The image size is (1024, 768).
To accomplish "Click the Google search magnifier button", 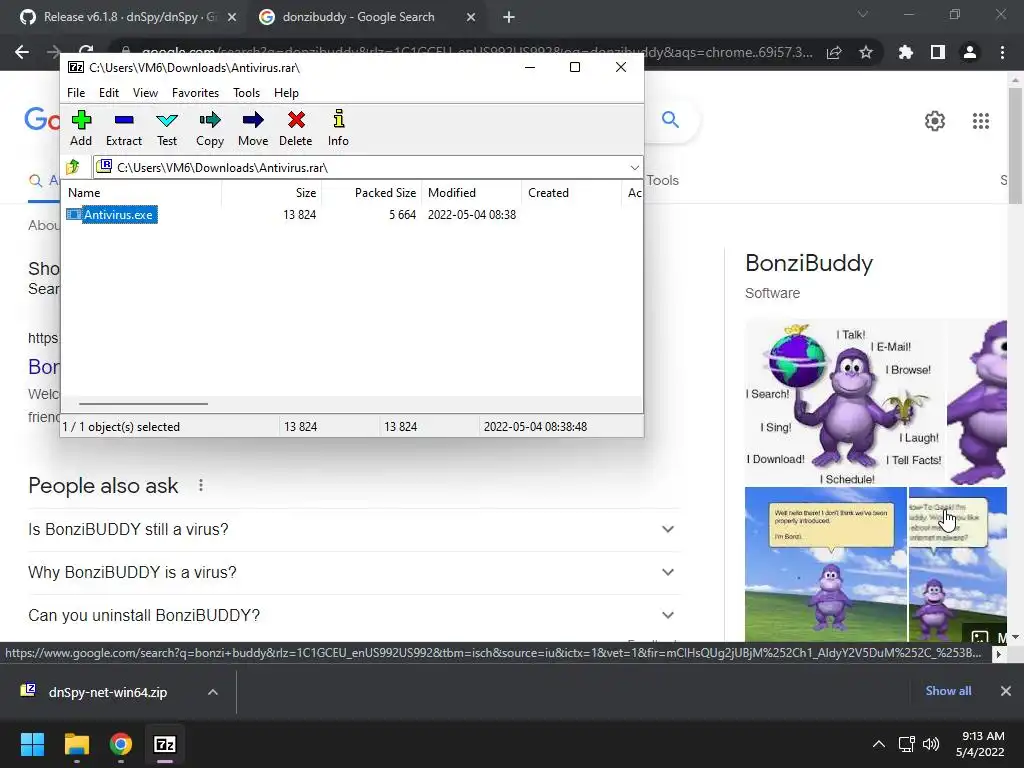I will click(x=670, y=120).
